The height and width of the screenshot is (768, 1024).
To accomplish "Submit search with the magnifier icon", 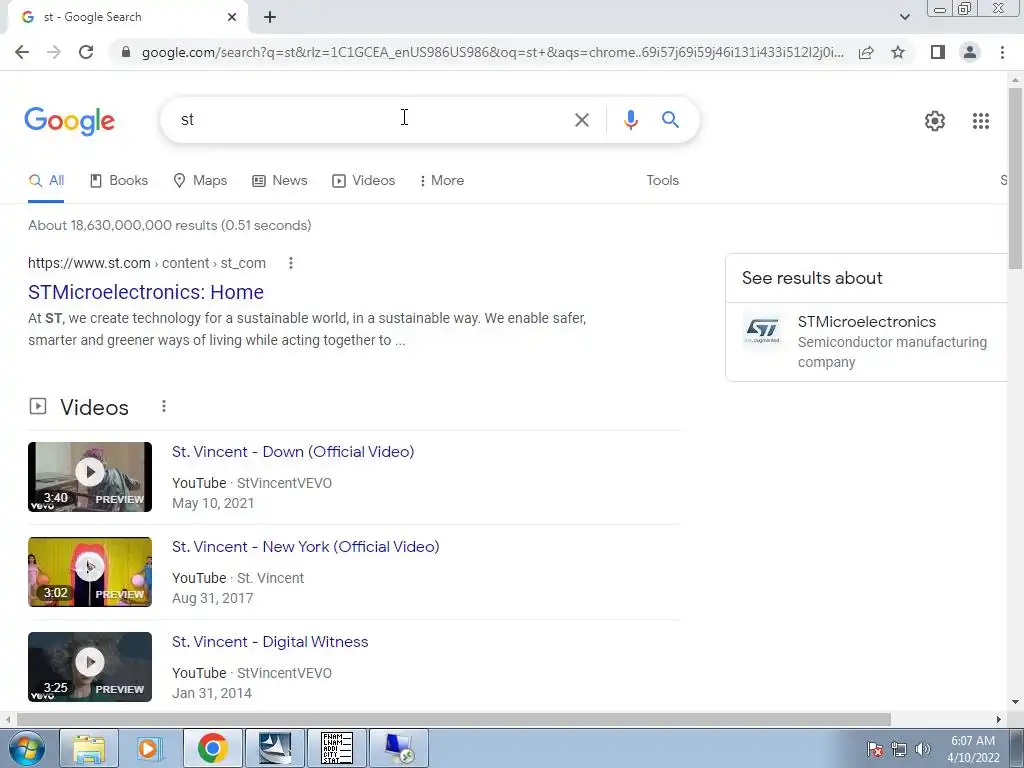I will (x=670, y=120).
